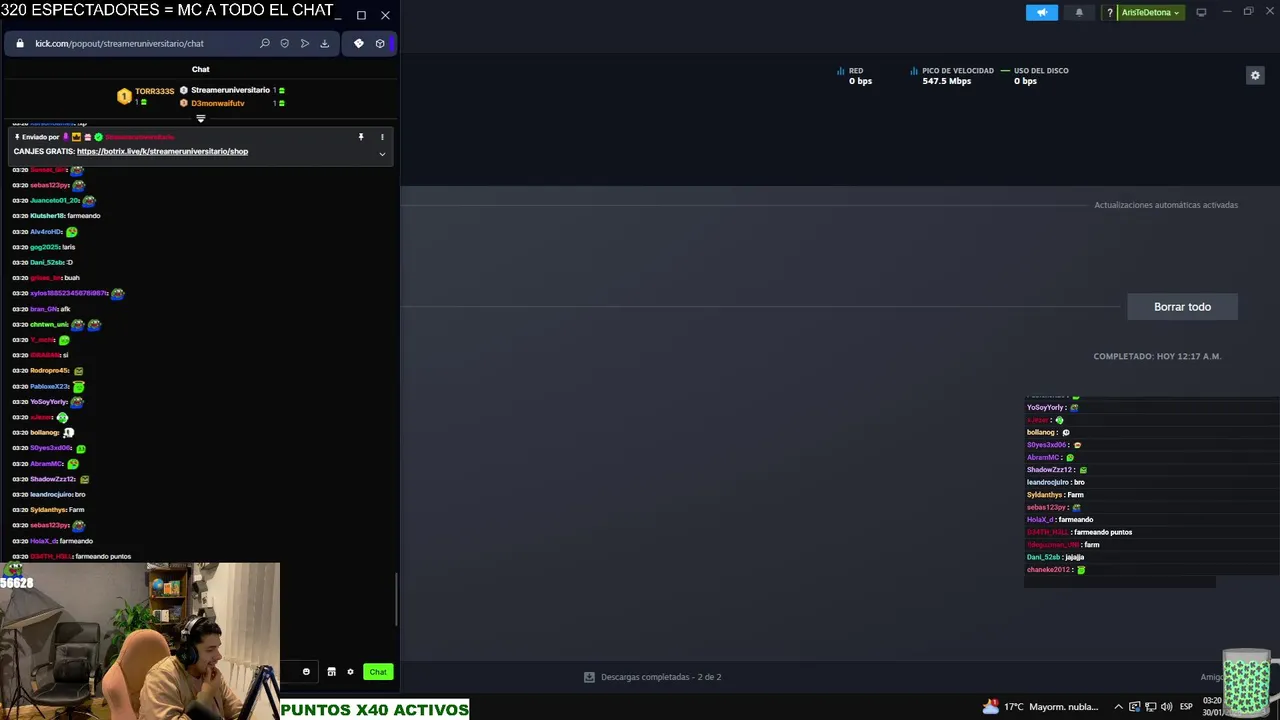Show hidden system tray icons chevron

click(1118, 707)
